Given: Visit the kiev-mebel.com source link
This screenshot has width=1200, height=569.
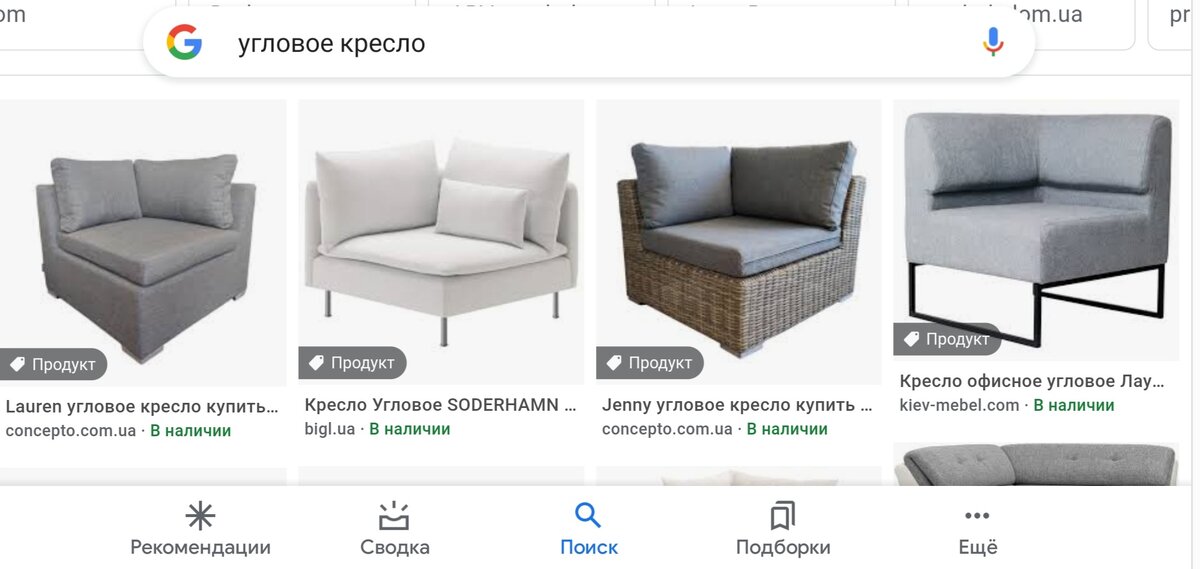Looking at the screenshot, I should tap(959, 405).
